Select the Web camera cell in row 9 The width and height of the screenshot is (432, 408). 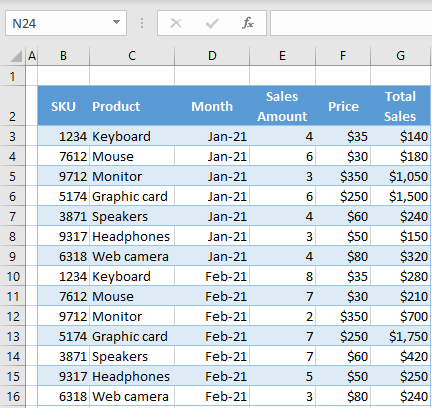point(132,256)
